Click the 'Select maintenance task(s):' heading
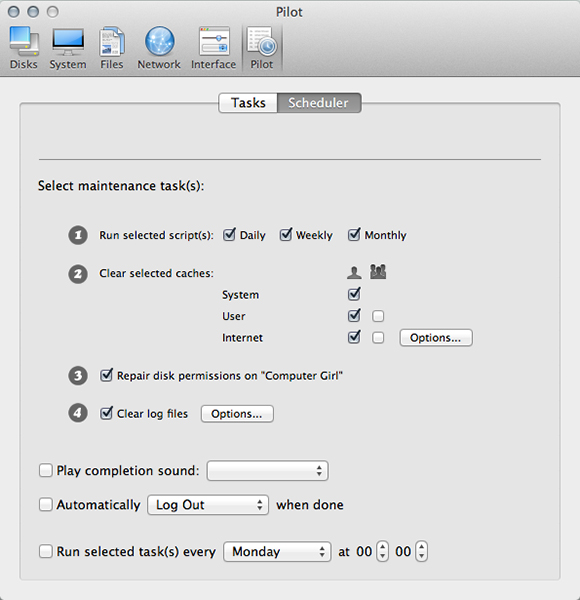 (x=121, y=186)
